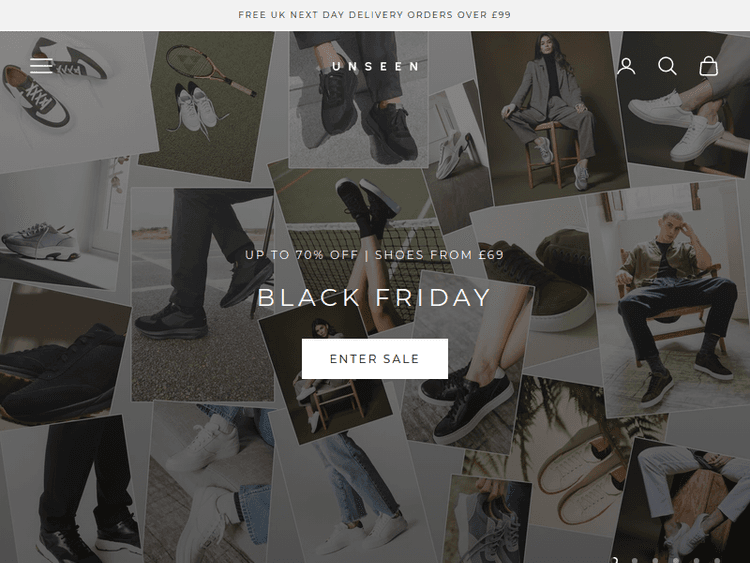The width and height of the screenshot is (750, 563).
Task: Click the free UK delivery announcement bar
Action: coord(375,15)
